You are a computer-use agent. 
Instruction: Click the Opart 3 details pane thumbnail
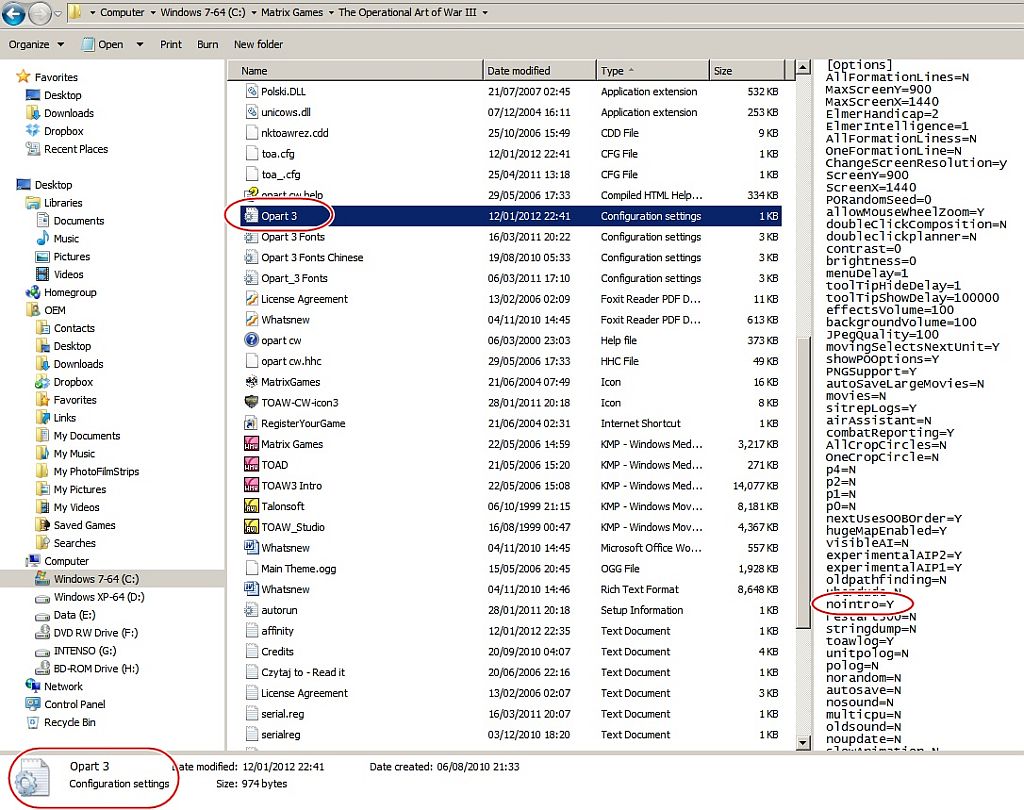tap(33, 777)
